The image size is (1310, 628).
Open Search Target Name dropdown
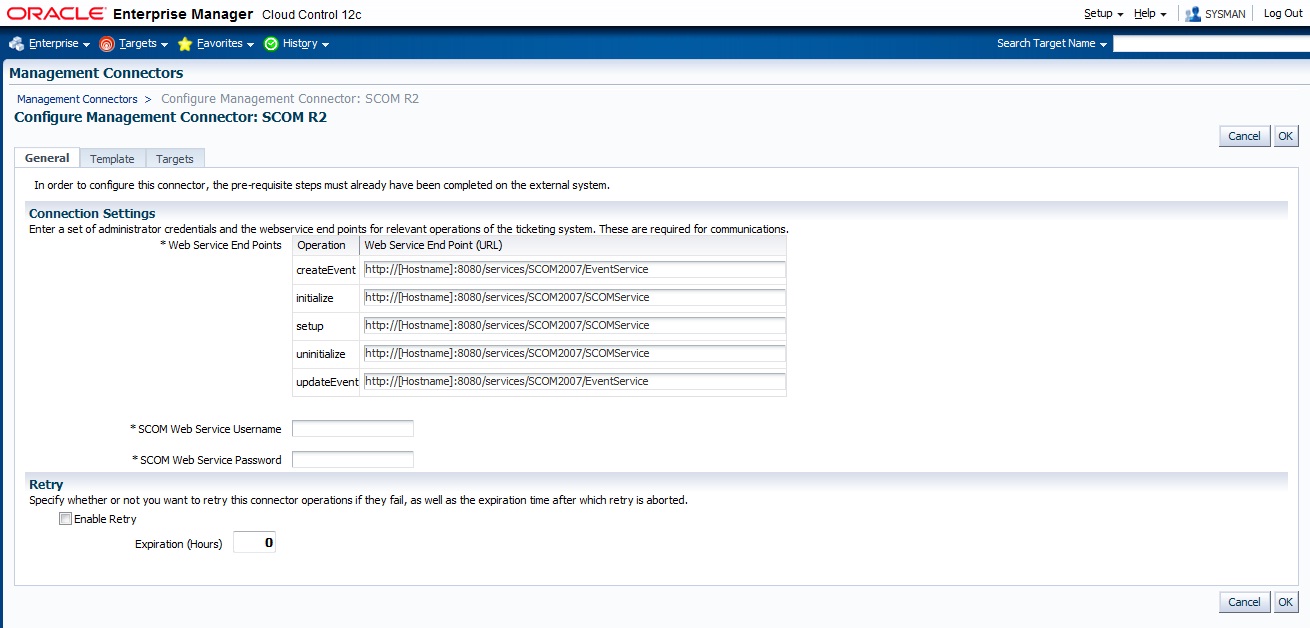point(1052,44)
